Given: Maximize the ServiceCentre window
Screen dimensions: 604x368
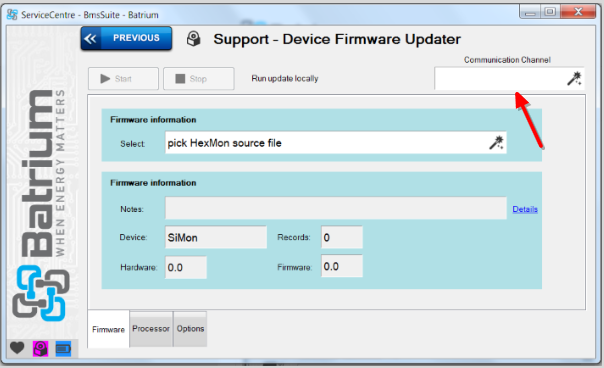Looking at the screenshot, I should [x=550, y=12].
